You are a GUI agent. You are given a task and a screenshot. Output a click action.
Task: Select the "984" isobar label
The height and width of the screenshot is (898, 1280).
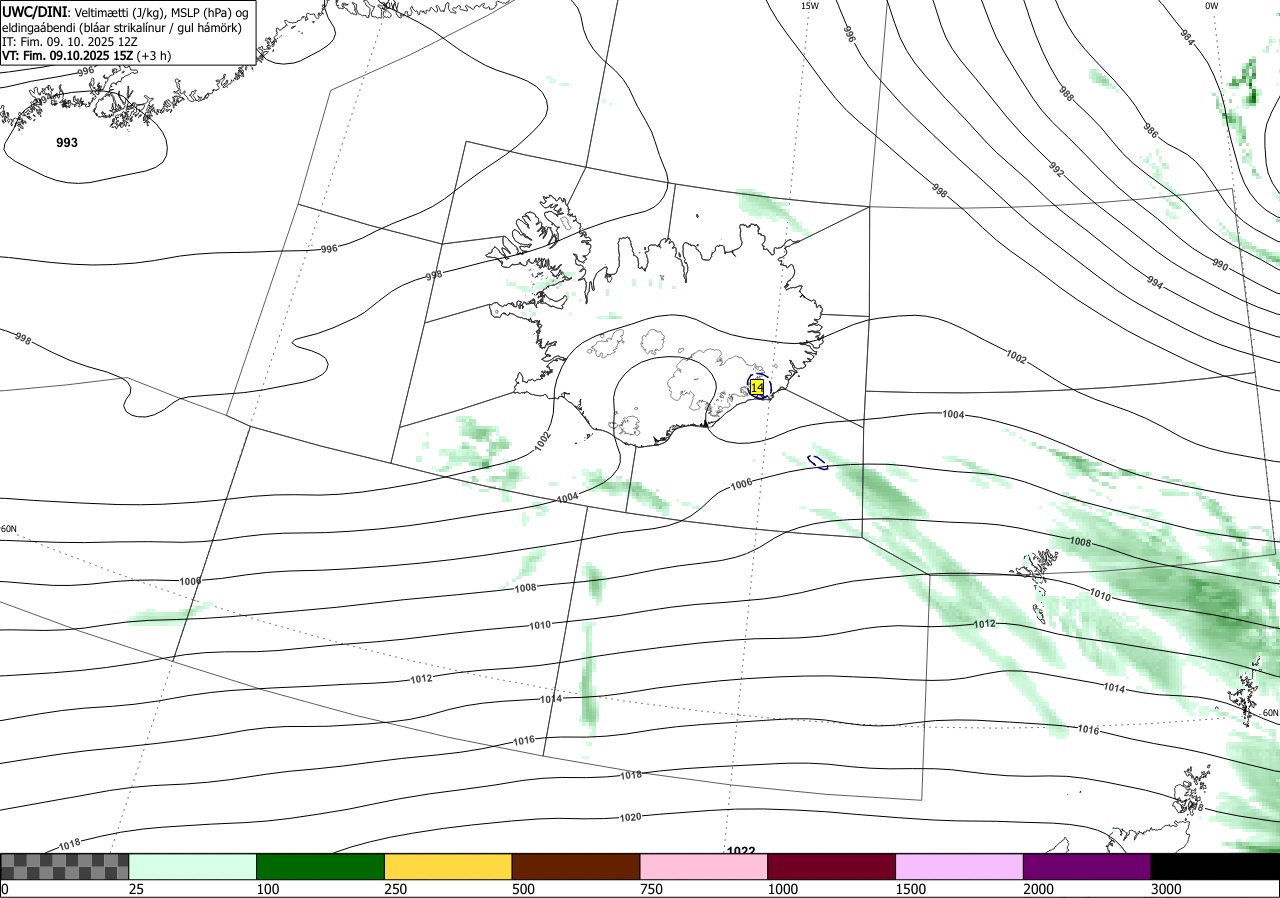tap(1187, 38)
